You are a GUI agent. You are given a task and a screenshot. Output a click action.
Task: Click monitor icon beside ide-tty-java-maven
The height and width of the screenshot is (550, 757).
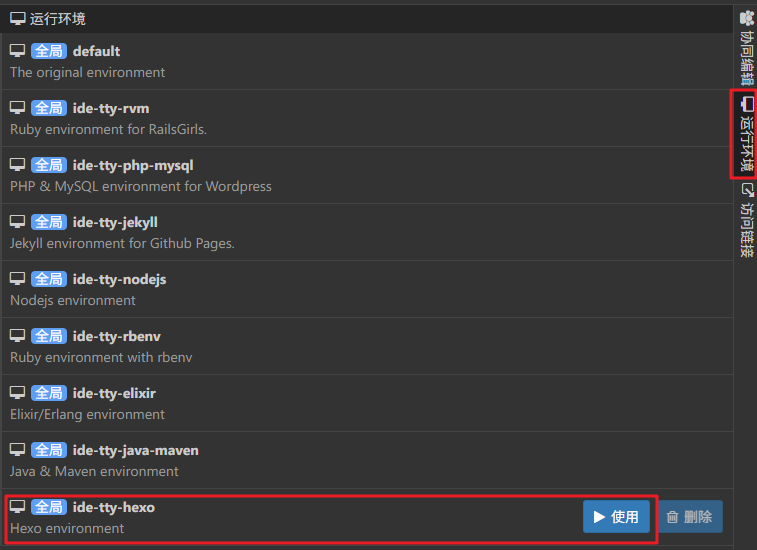[18, 450]
